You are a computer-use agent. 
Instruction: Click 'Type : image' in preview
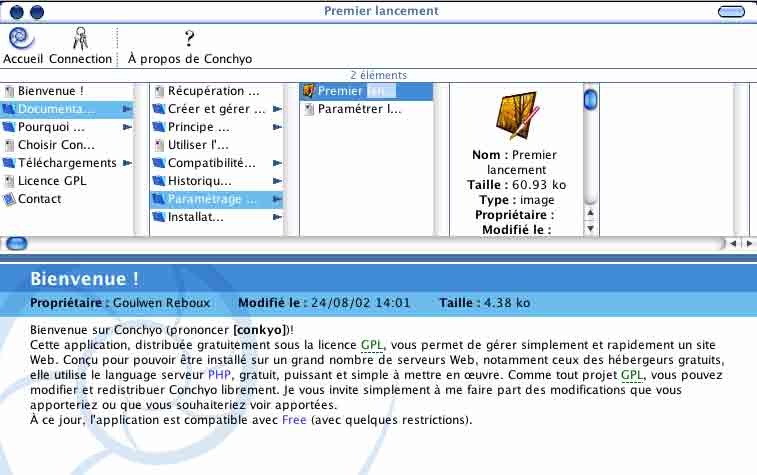tap(517, 200)
